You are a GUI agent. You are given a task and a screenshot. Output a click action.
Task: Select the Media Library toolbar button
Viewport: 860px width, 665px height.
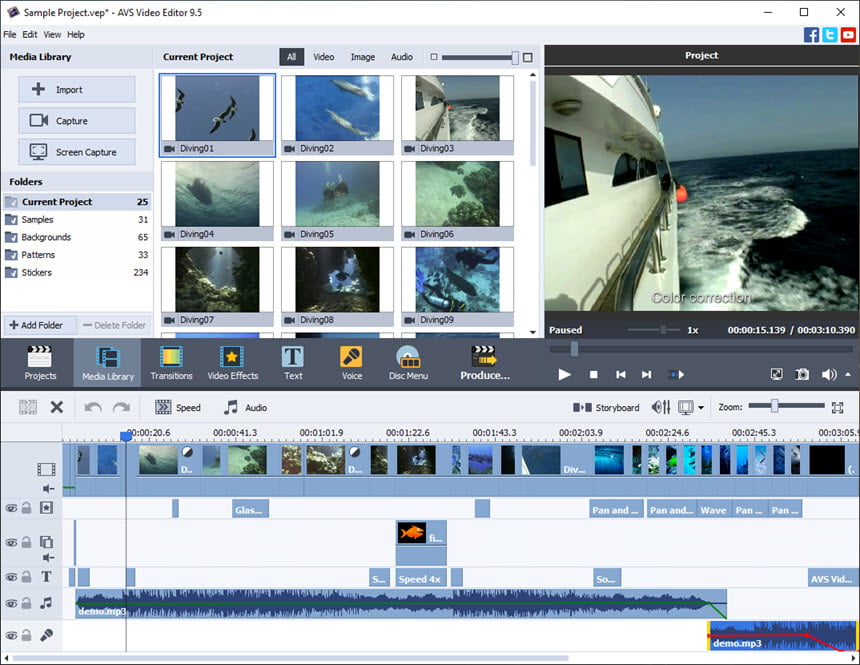108,363
